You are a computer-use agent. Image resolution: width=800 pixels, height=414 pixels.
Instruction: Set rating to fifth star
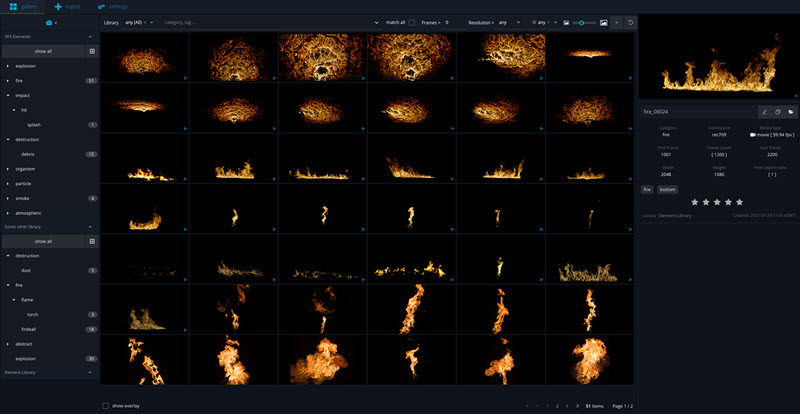click(x=739, y=202)
